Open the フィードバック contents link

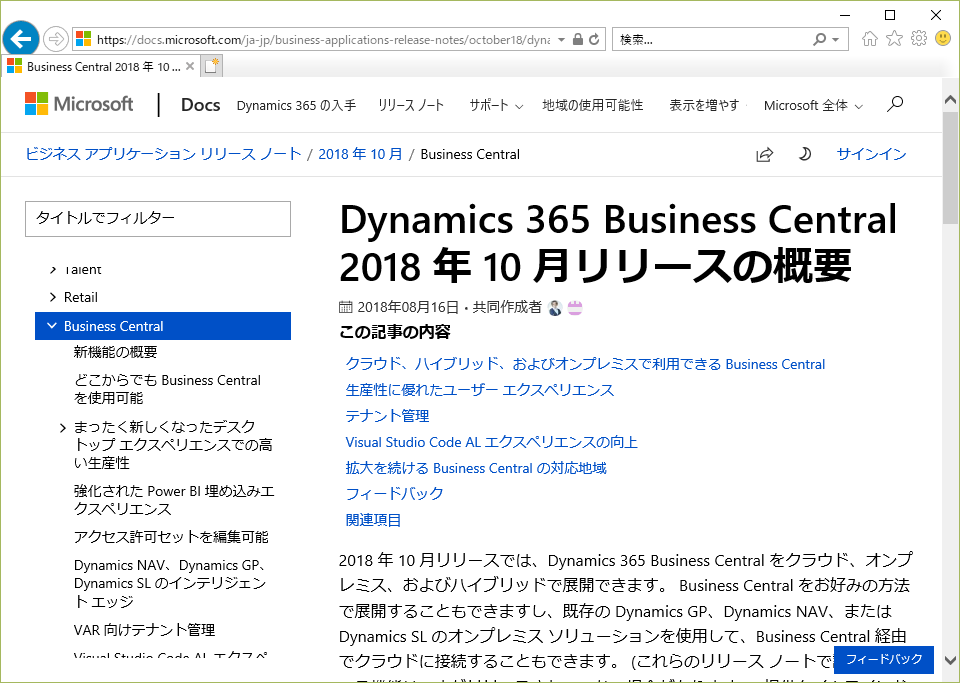pyautogui.click(x=394, y=494)
